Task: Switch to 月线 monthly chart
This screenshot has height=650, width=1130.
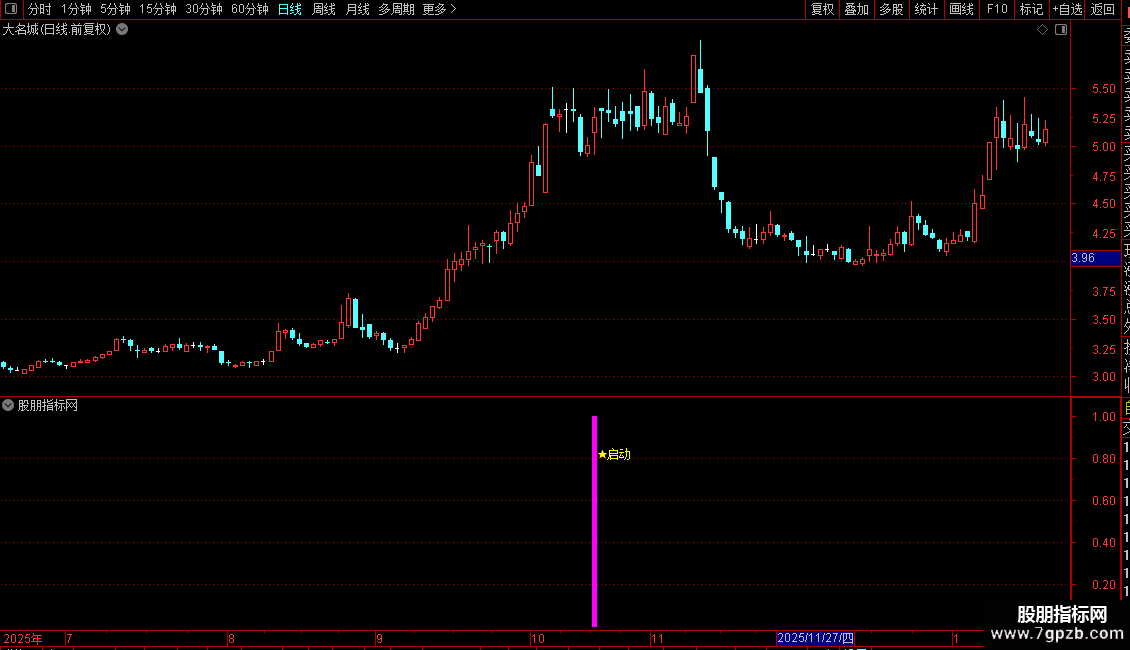Action: click(357, 9)
